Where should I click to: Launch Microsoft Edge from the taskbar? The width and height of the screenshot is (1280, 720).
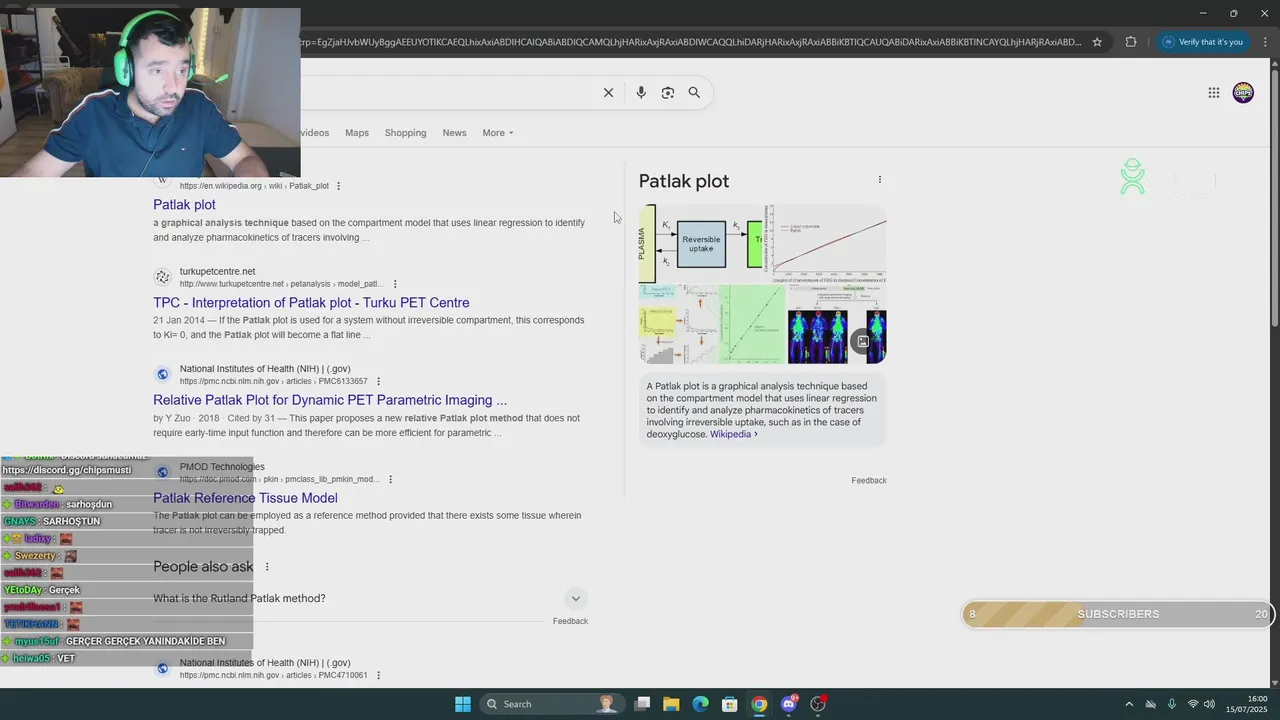(x=701, y=704)
